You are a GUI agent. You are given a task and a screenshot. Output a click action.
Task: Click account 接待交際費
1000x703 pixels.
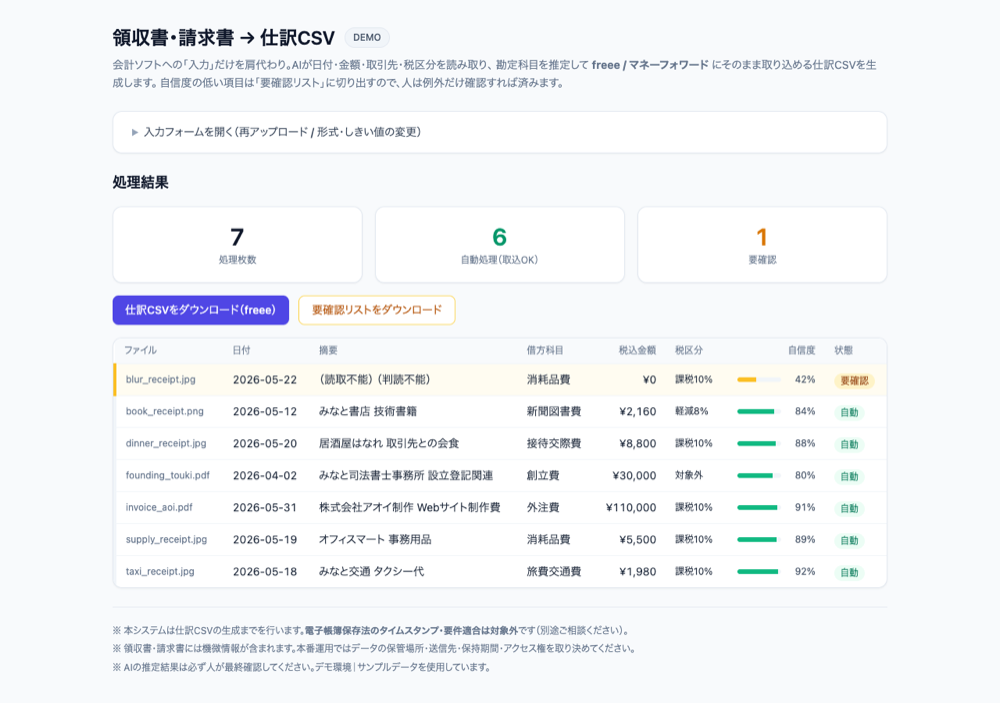coord(554,443)
